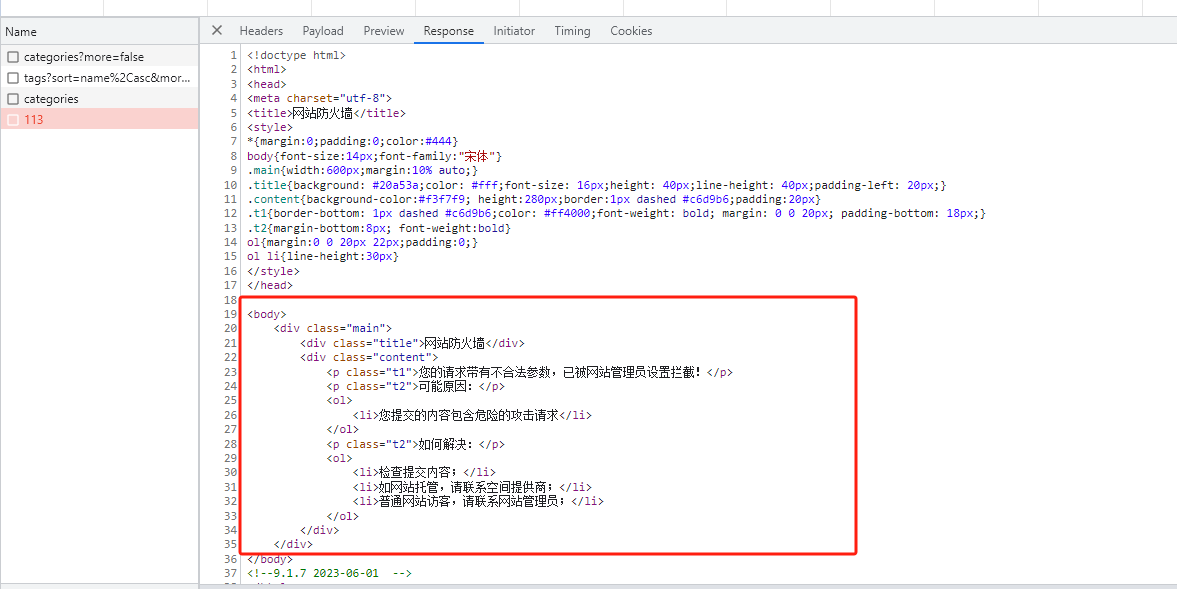This screenshot has width=1177, height=589.
Task: Click the doctype html line in the response
Action: 296,56
